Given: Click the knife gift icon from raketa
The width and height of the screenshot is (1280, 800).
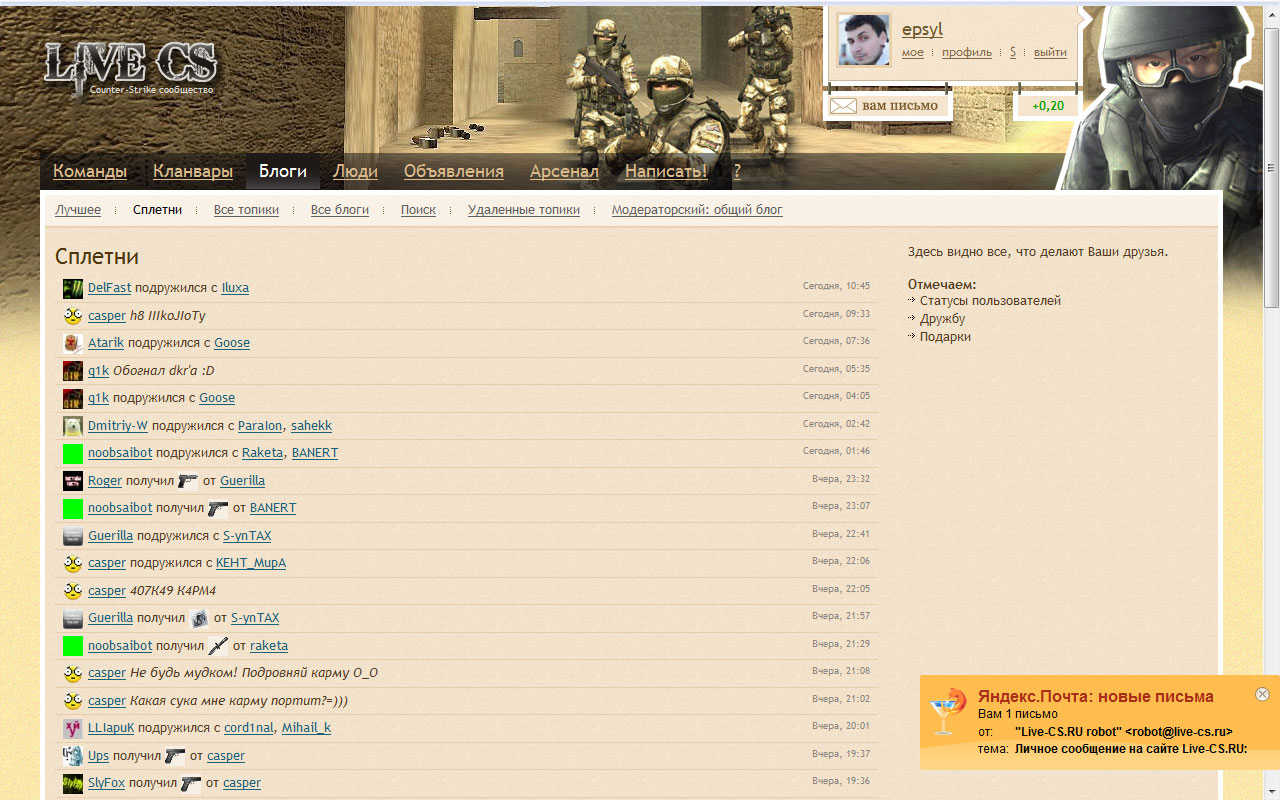Looking at the screenshot, I should (218, 646).
